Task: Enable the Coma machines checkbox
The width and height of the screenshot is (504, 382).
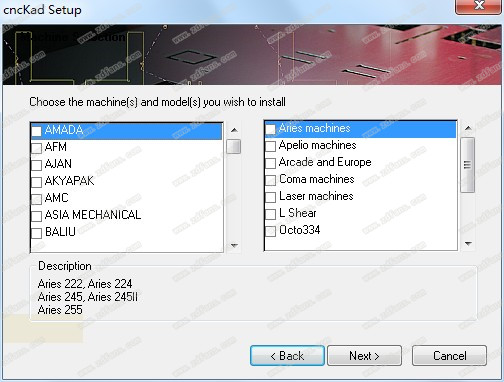Action: [x=271, y=180]
